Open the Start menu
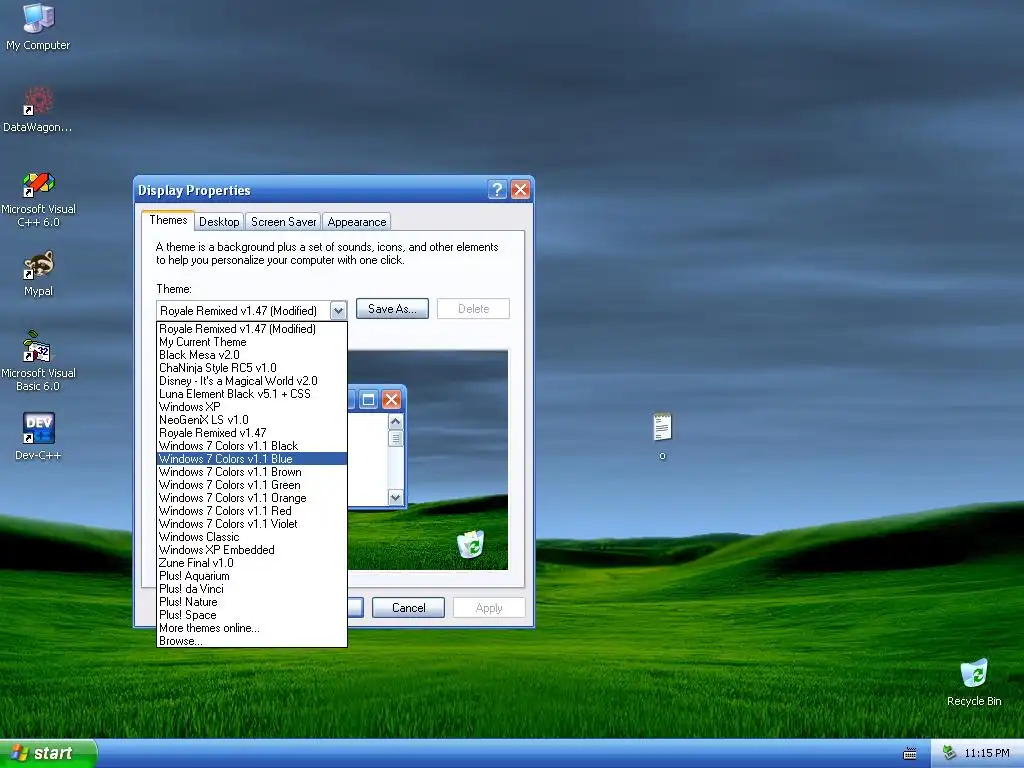 tap(48, 753)
